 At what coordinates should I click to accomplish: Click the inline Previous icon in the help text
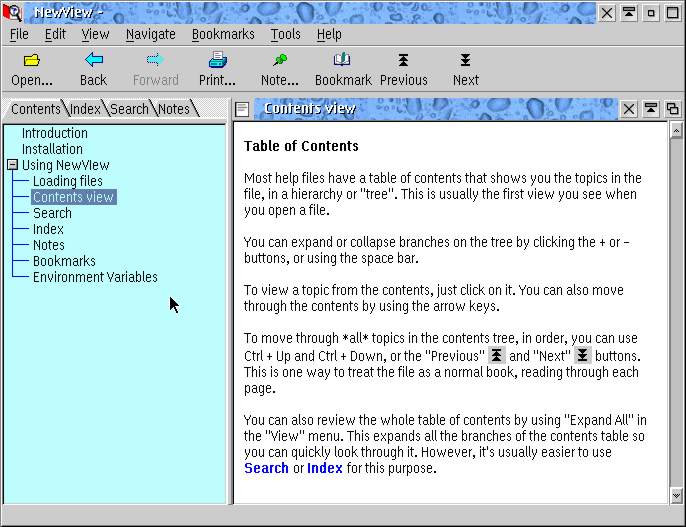pos(497,355)
